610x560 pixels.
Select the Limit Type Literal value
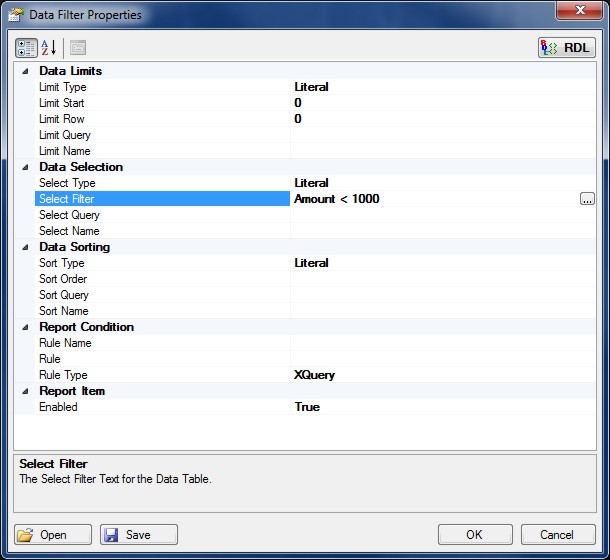pyautogui.click(x=311, y=87)
